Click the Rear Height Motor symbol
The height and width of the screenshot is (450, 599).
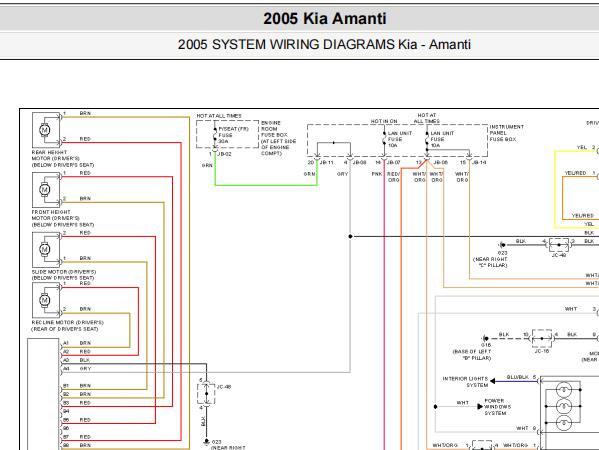[46, 130]
